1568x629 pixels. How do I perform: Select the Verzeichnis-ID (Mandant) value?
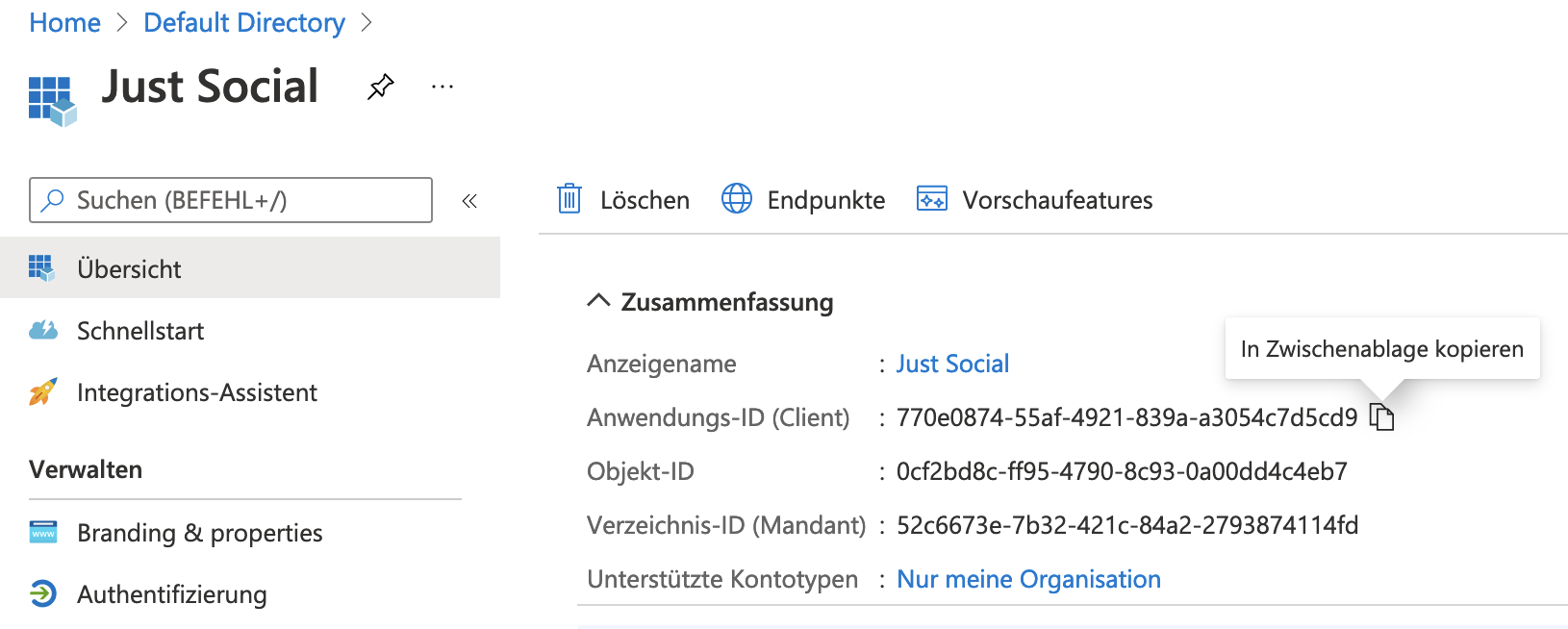[1127, 525]
